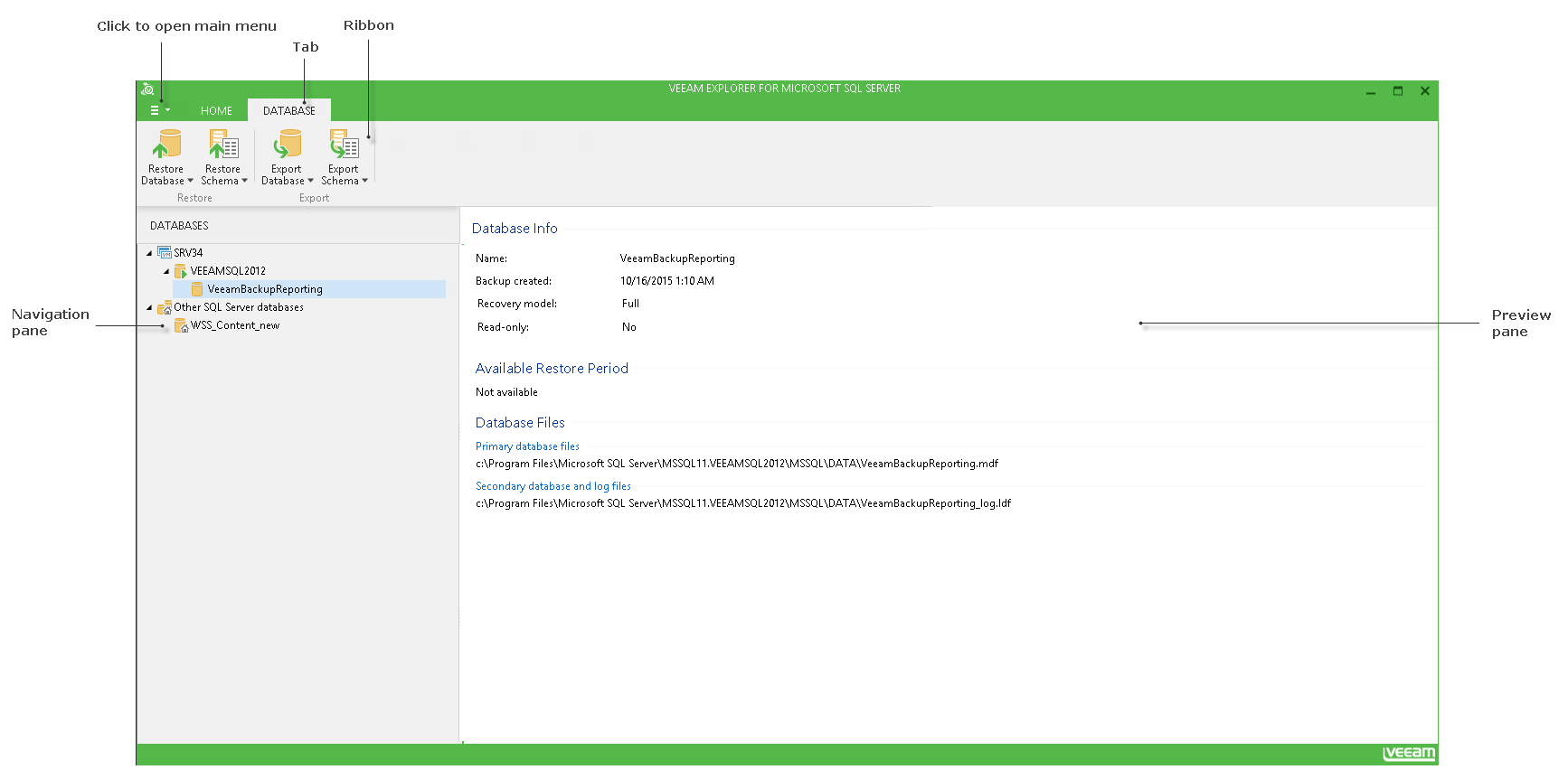Viewport: 1568px width, 779px height.
Task: Open the Export Schema dropdown arrow
Action: [364, 181]
